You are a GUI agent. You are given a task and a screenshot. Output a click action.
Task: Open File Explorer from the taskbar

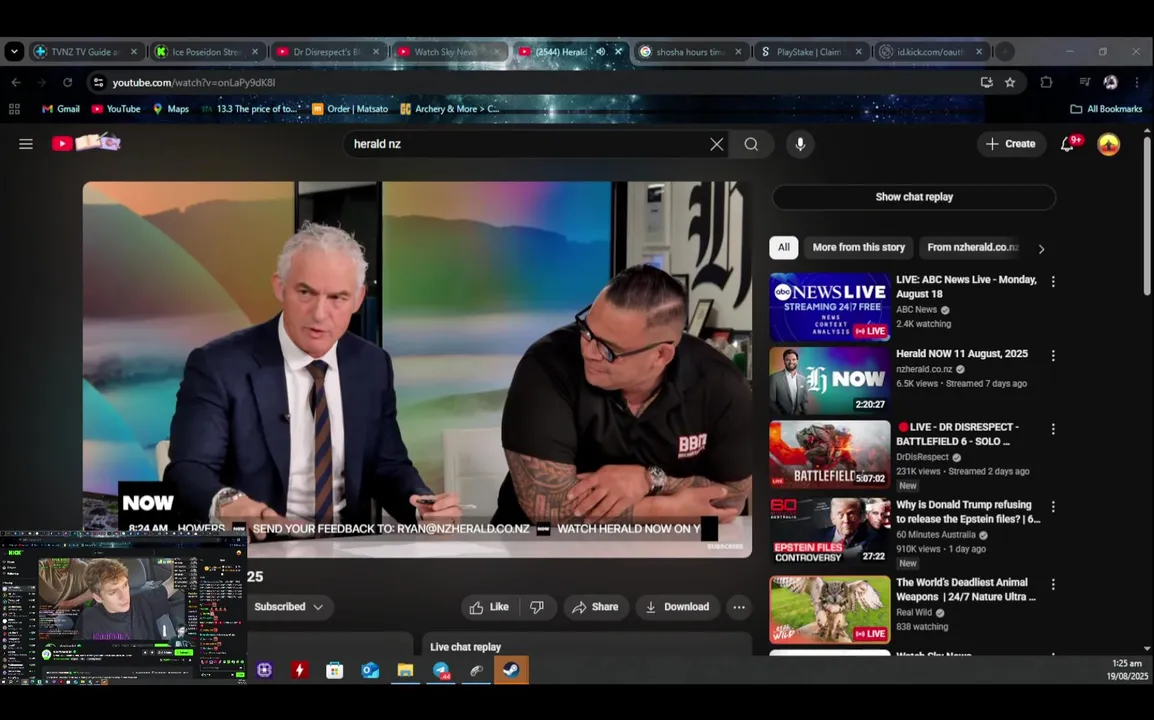(x=406, y=670)
